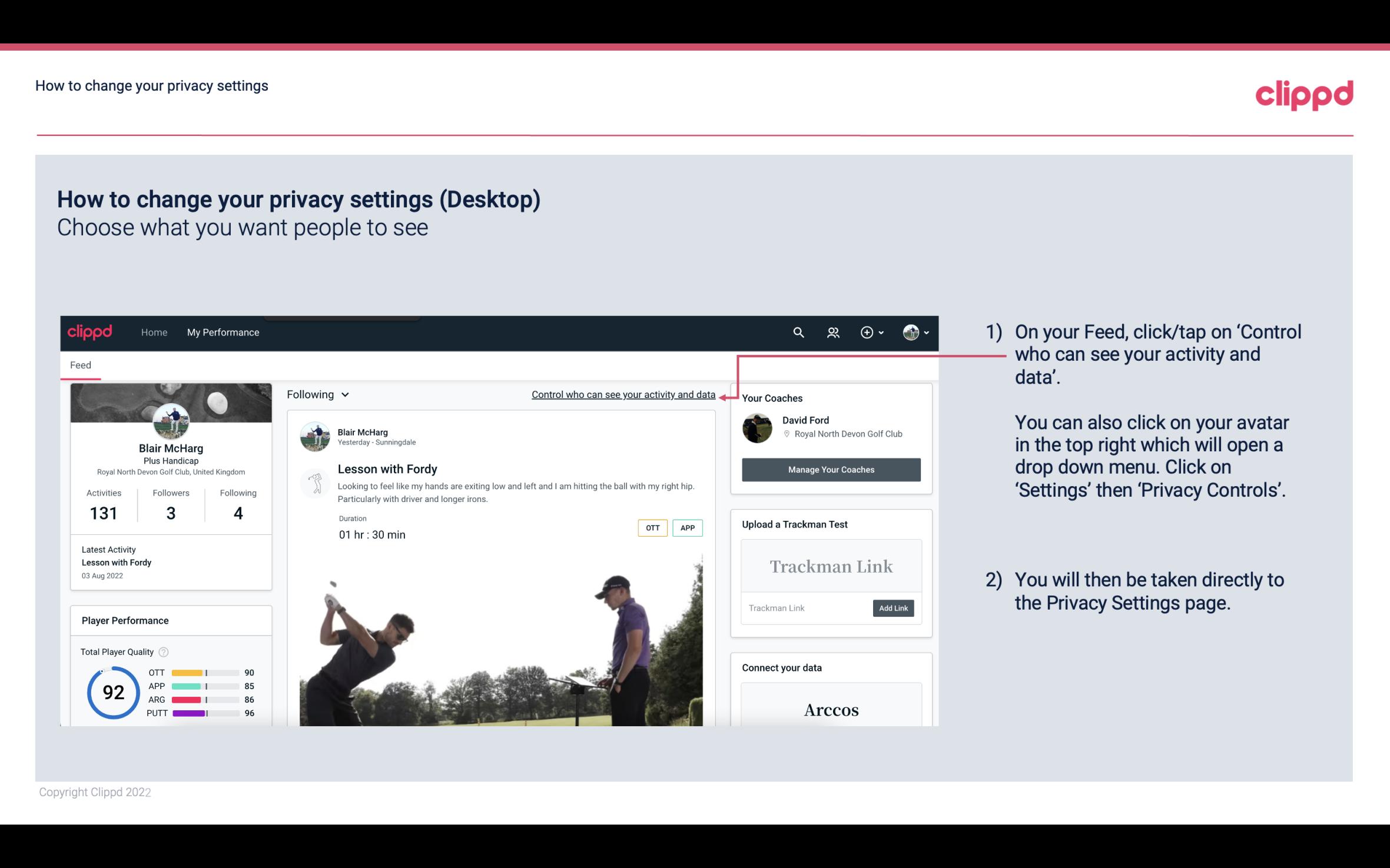Image resolution: width=1390 pixels, height=868 pixels.
Task: Click Blair McHarg's profile picture thumbnail
Action: click(171, 421)
